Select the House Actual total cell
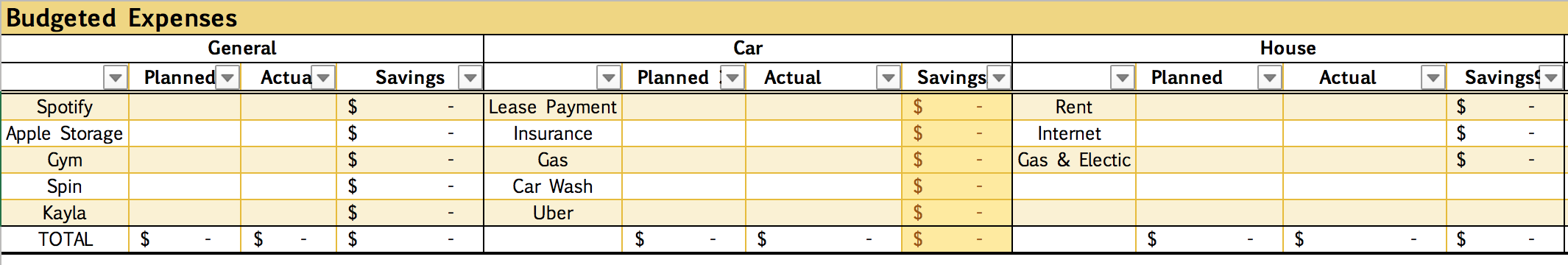This screenshot has height=265, width=1568. pos(1365,239)
